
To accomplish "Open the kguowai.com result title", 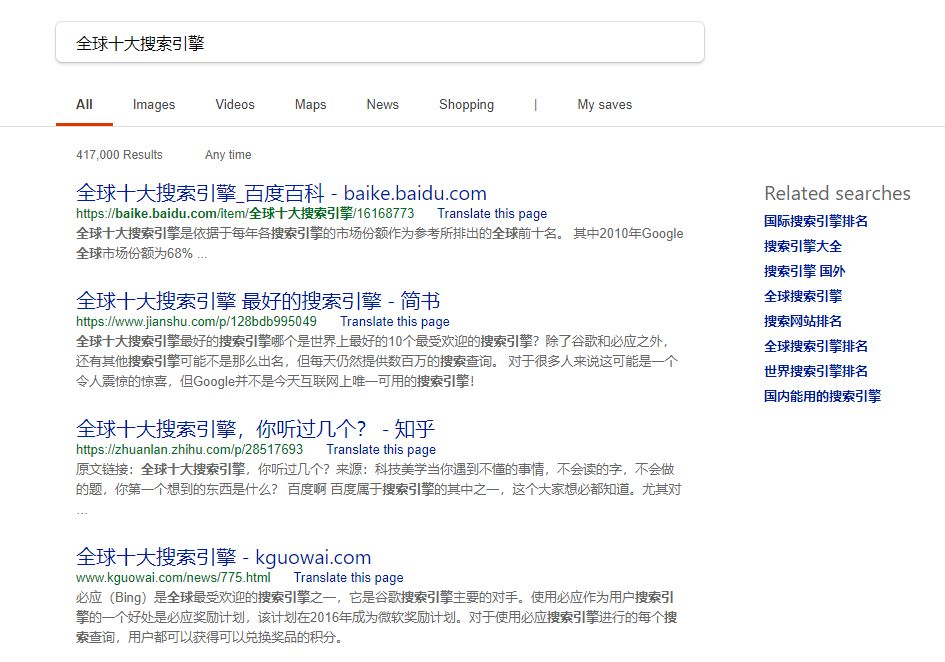I will tap(224, 556).
